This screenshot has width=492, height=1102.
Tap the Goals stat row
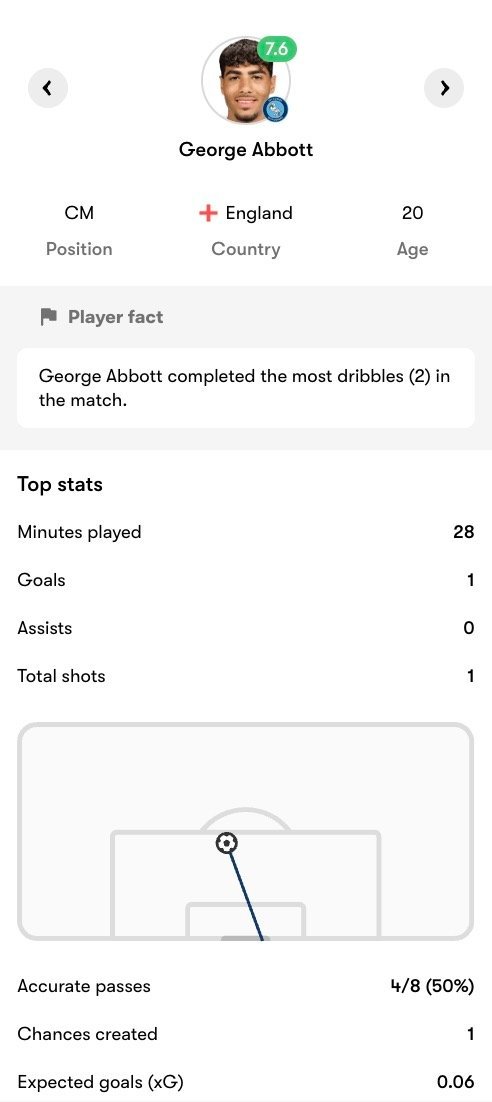click(x=246, y=580)
